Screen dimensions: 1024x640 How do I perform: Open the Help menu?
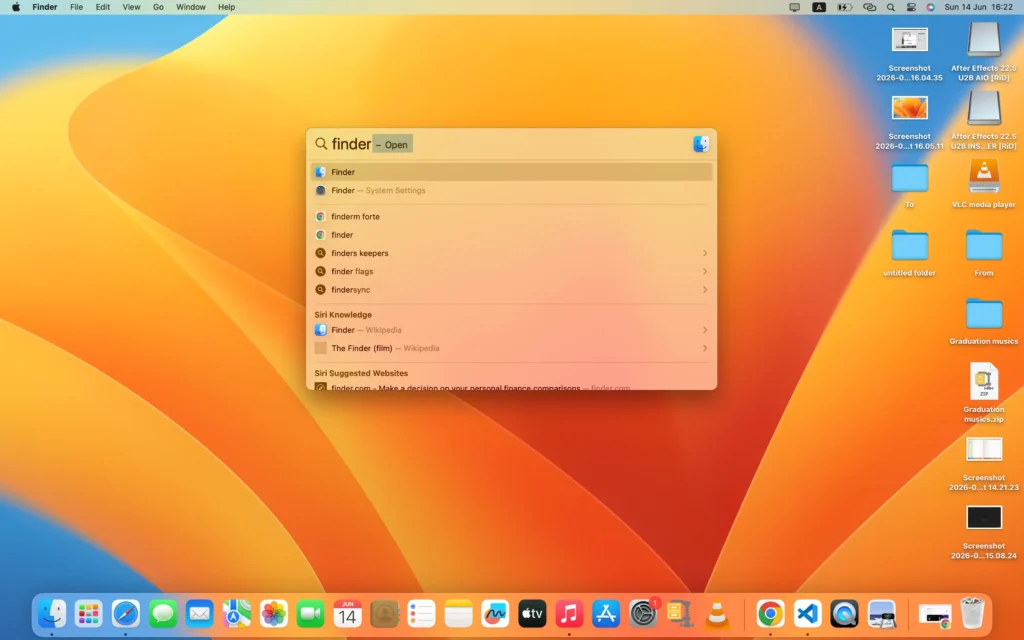point(227,7)
